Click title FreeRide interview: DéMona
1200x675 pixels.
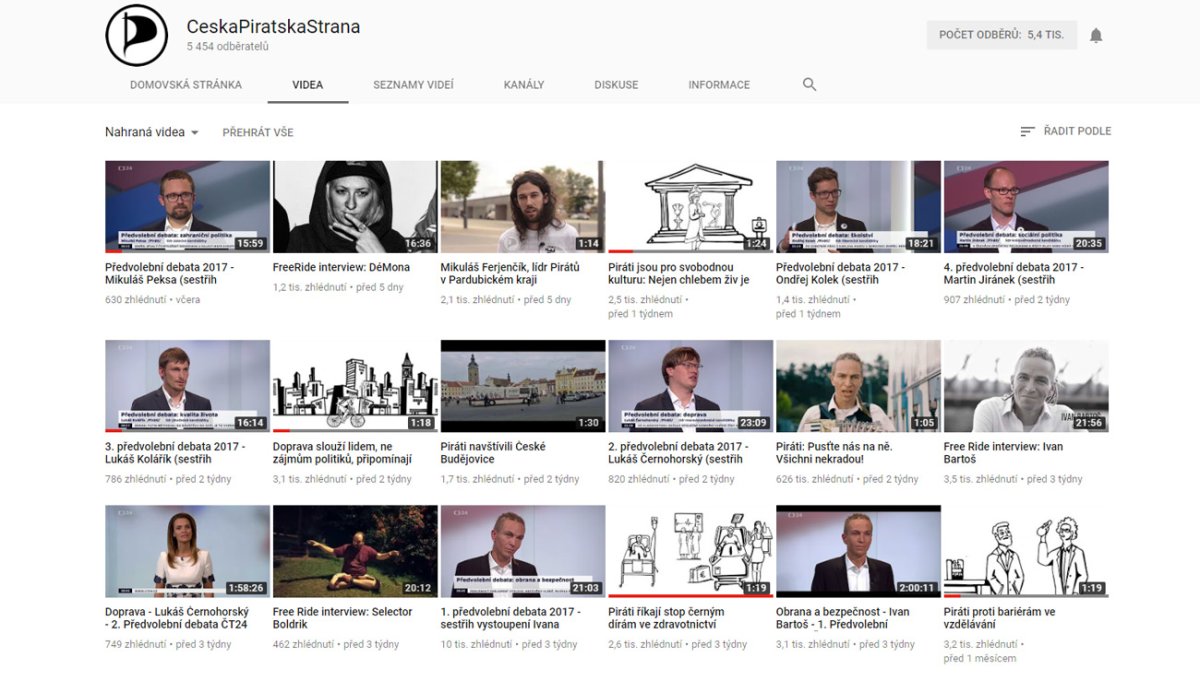tap(341, 268)
